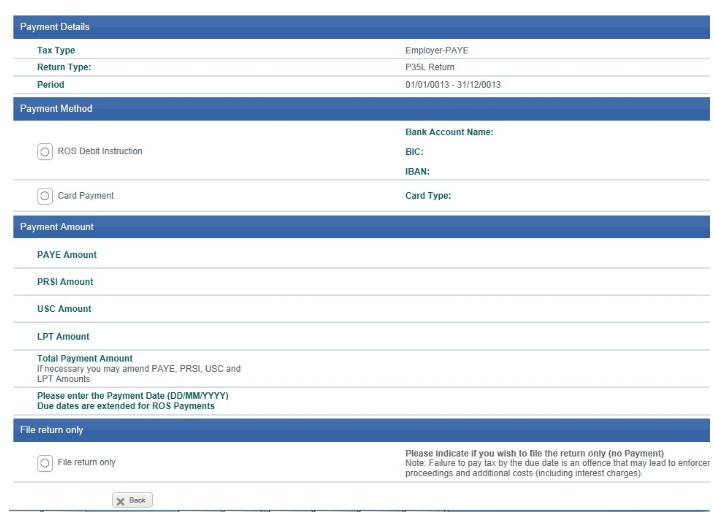Click the Bank Account Name label
Image resolution: width=714 pixels, height=526 pixels.
[449, 132]
